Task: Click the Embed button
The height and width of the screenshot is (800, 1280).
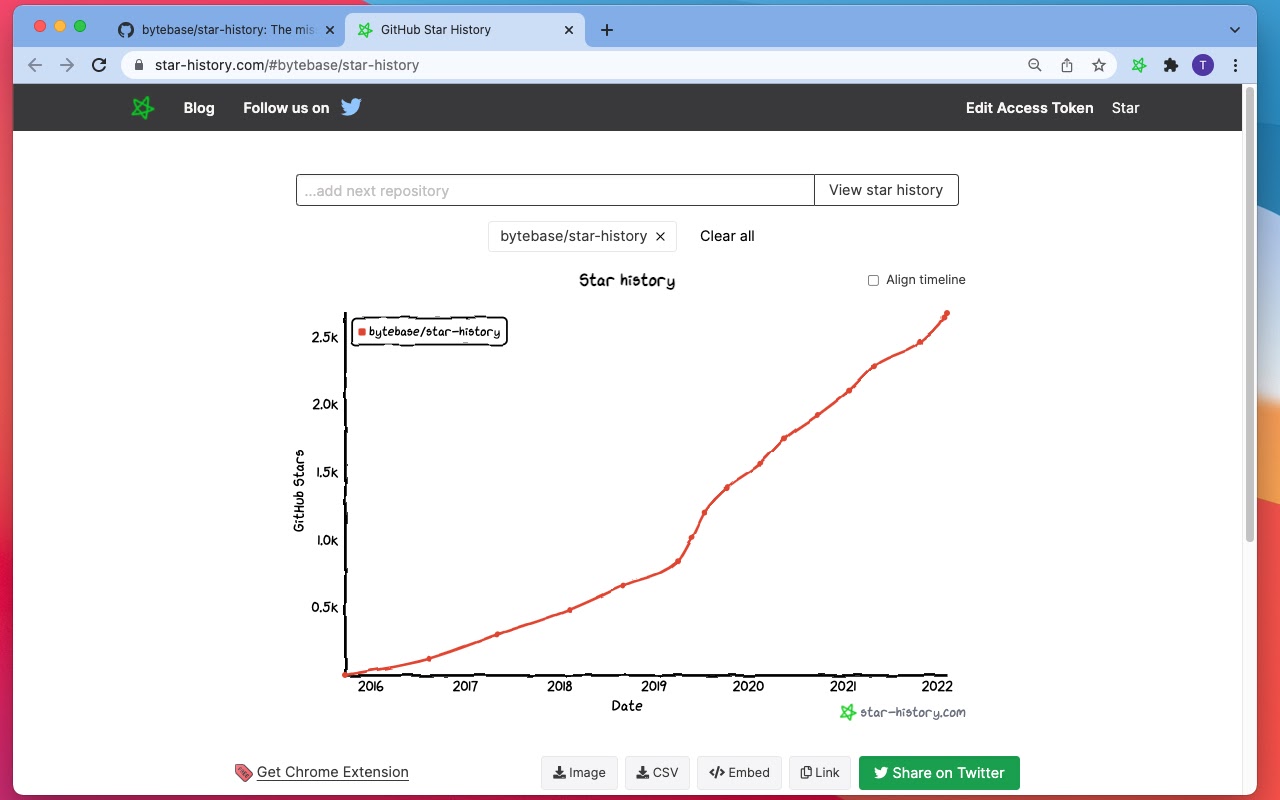Action: point(739,773)
